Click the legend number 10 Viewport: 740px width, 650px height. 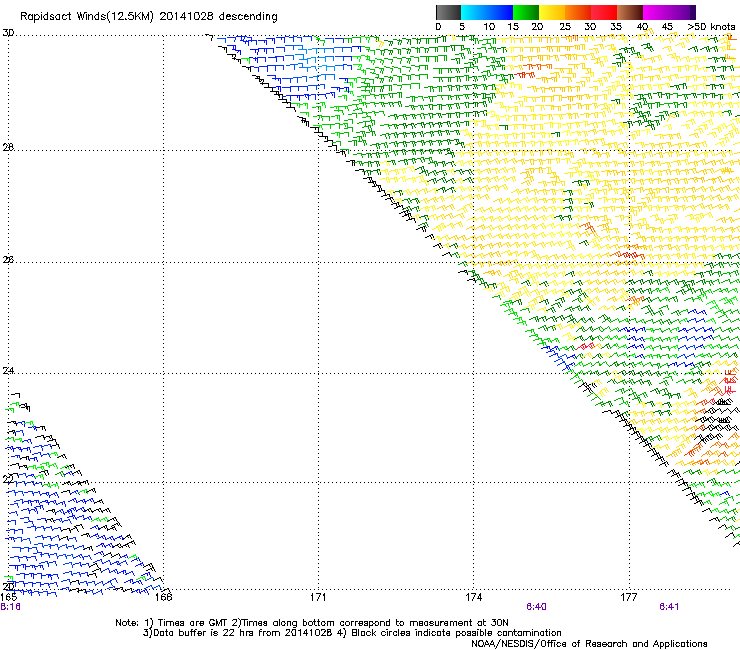click(489, 27)
